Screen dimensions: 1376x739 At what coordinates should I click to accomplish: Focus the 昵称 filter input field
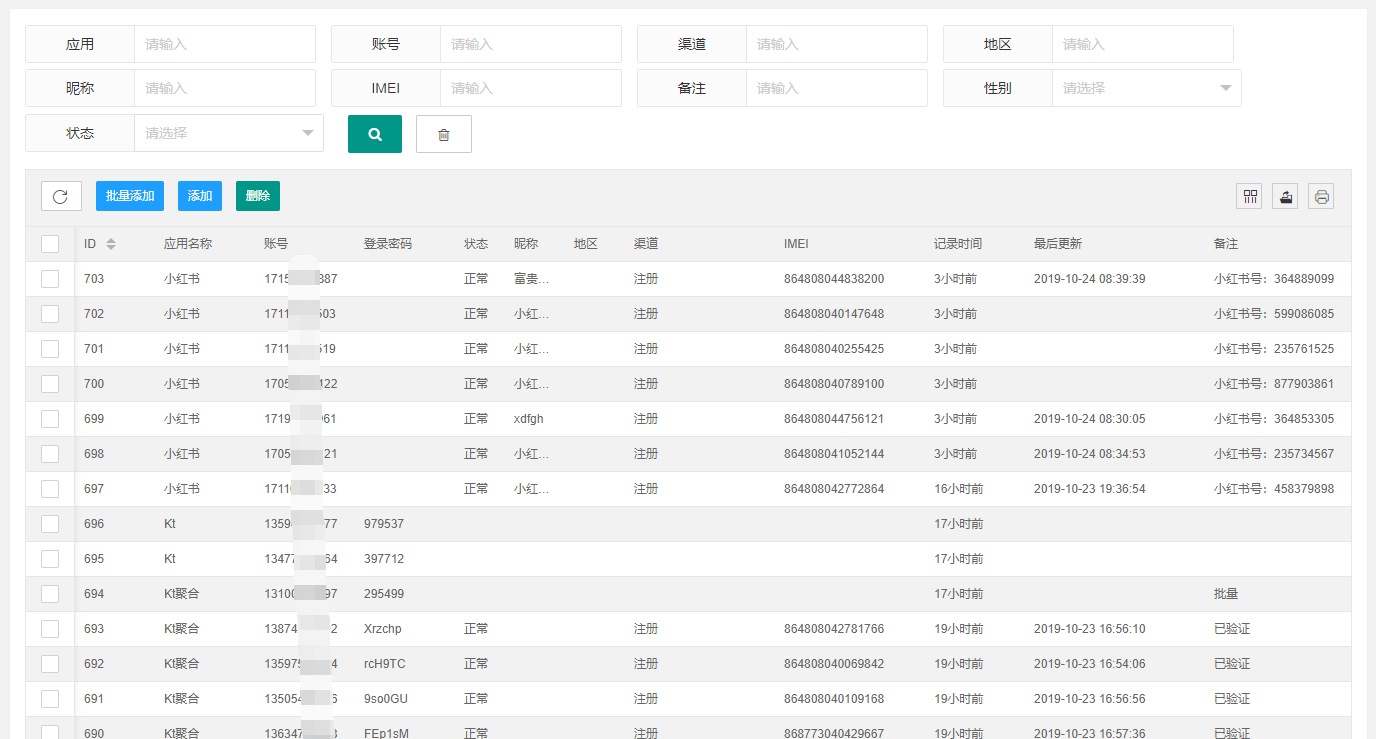225,88
